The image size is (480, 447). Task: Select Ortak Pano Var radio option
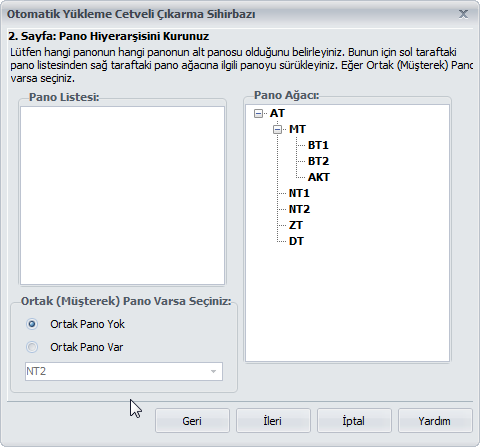(32, 347)
